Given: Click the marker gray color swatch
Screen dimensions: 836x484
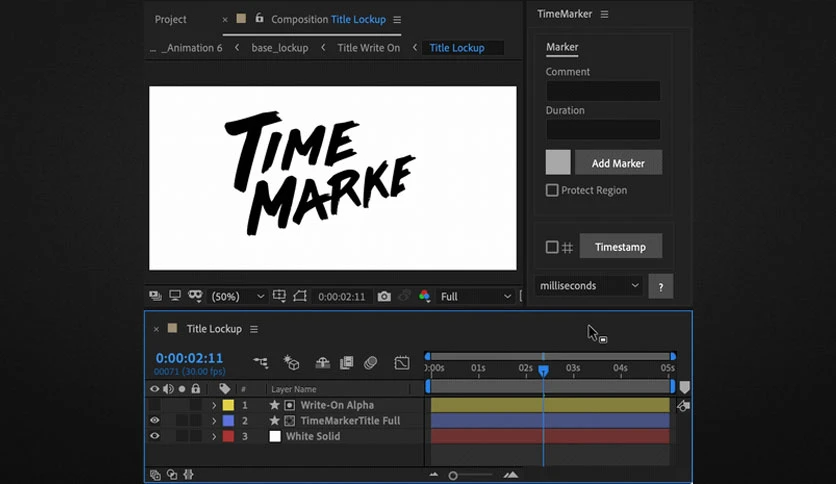Looking at the screenshot, I should pos(558,162).
